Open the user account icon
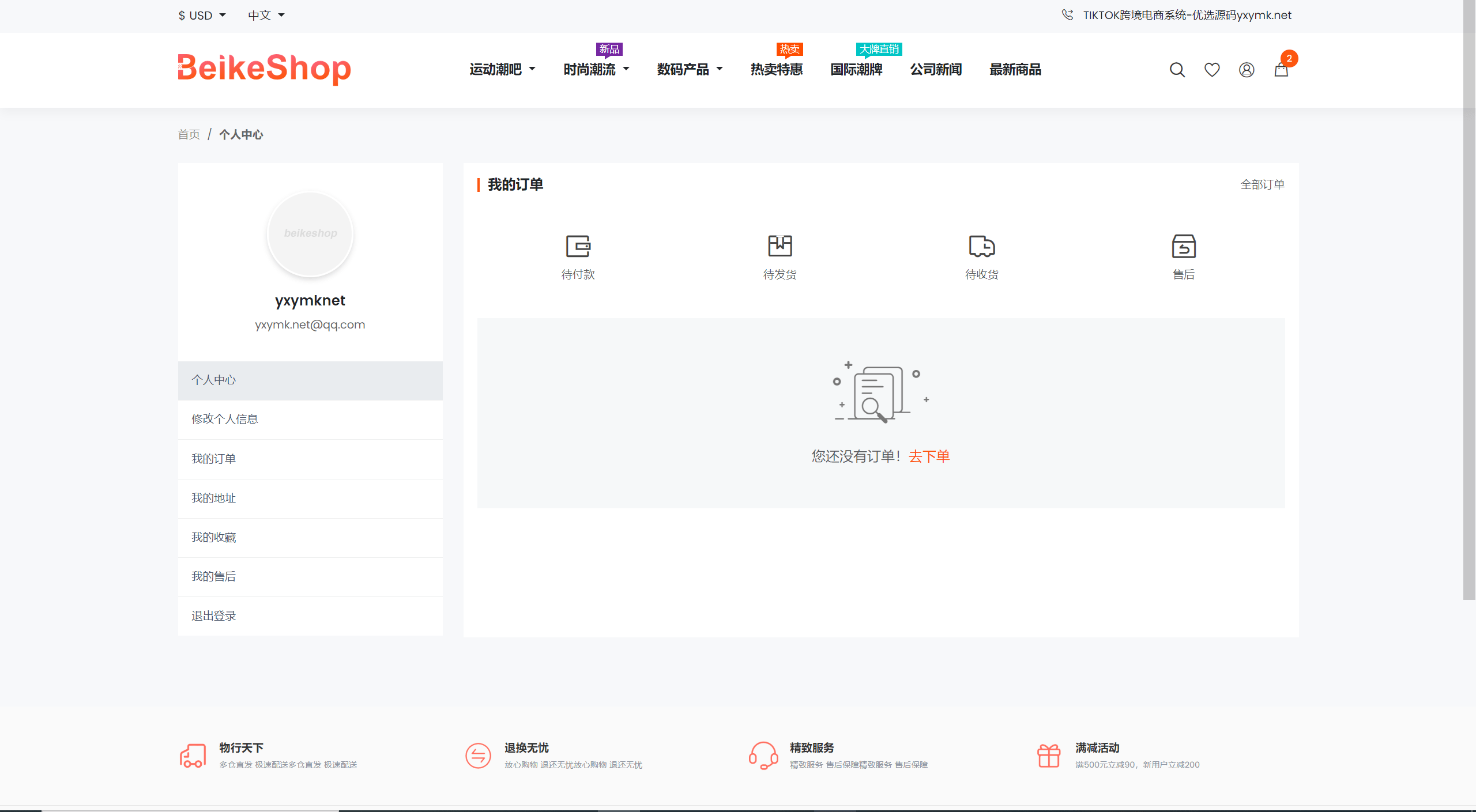Image resolution: width=1476 pixels, height=812 pixels. [1247, 70]
